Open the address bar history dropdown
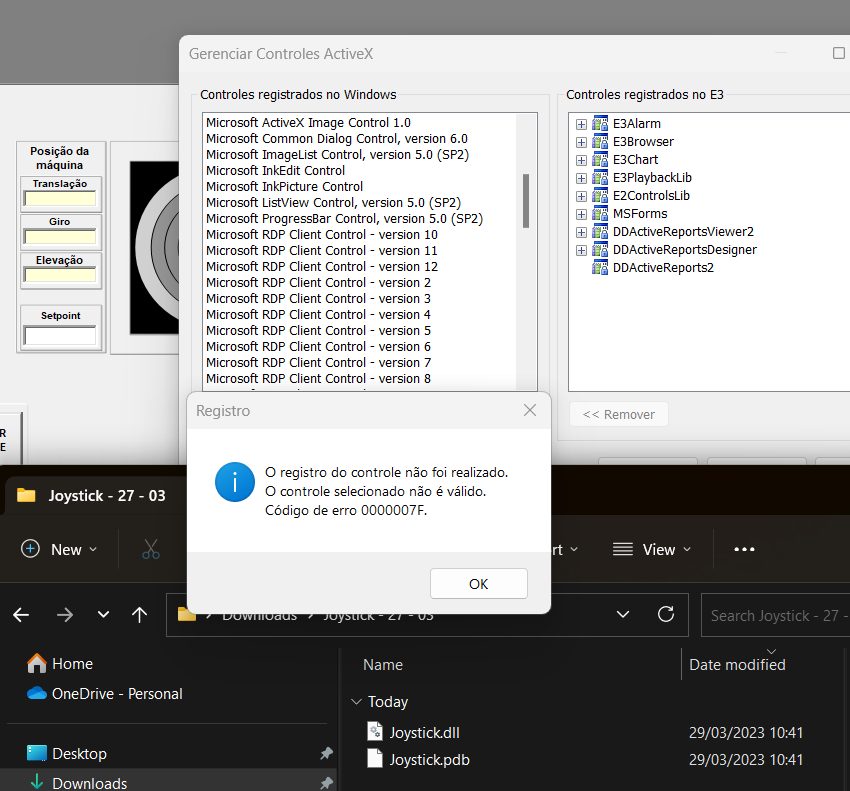This screenshot has width=850, height=791. tap(623, 614)
